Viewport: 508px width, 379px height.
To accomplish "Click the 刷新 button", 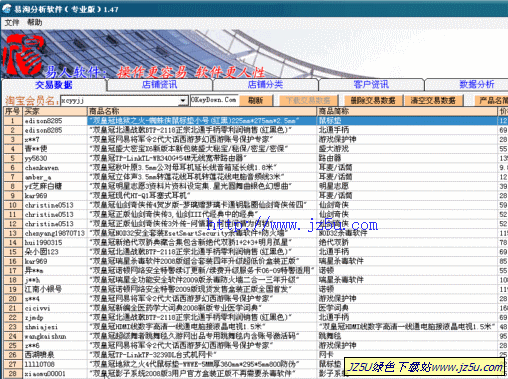I will click(256, 101).
